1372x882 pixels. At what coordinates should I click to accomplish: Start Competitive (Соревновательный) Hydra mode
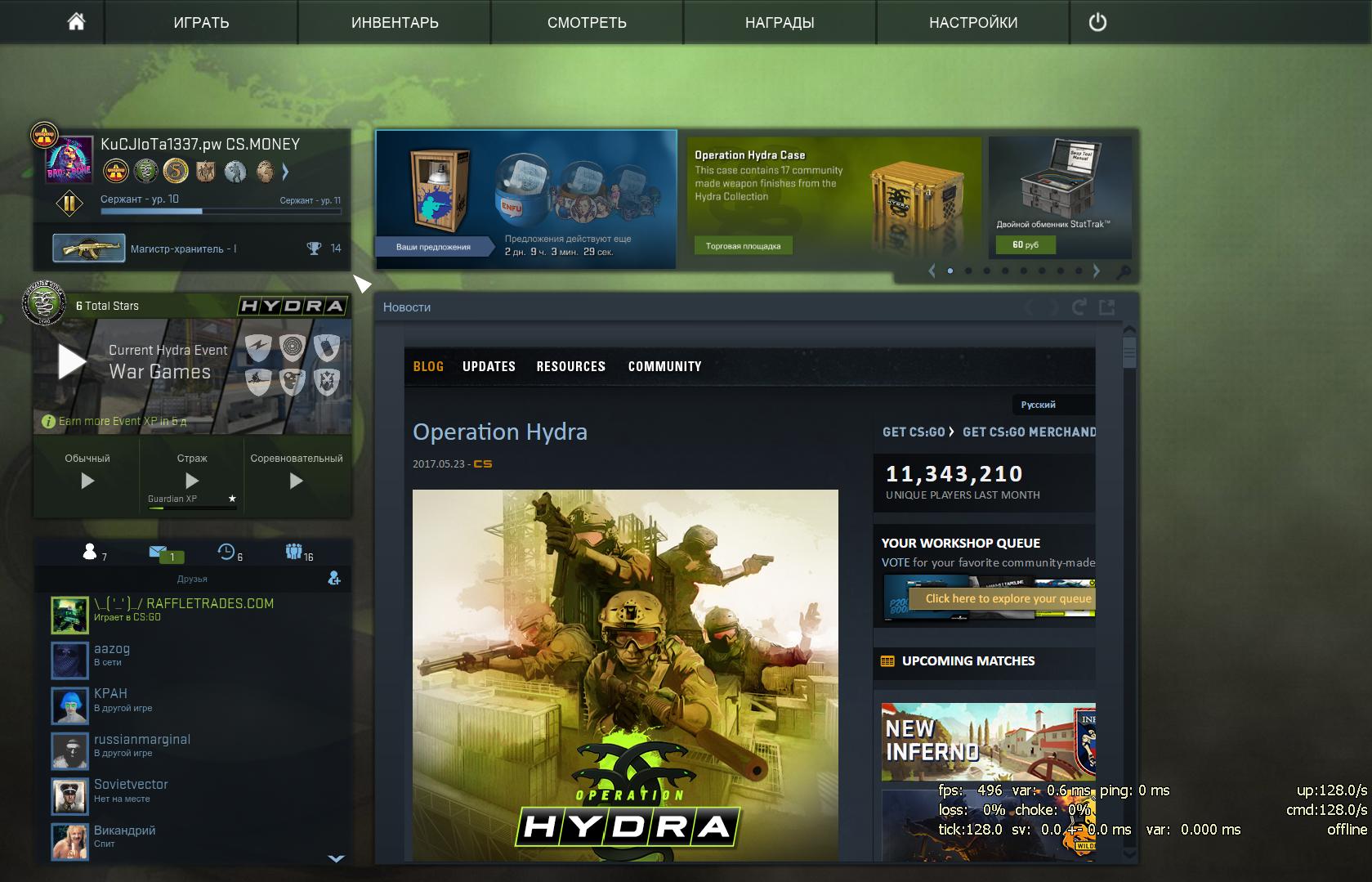coord(297,481)
